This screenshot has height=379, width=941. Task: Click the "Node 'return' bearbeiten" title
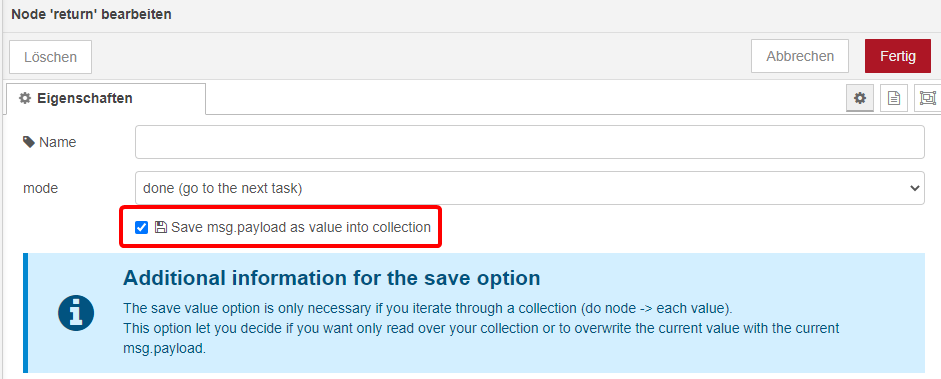click(x=91, y=14)
